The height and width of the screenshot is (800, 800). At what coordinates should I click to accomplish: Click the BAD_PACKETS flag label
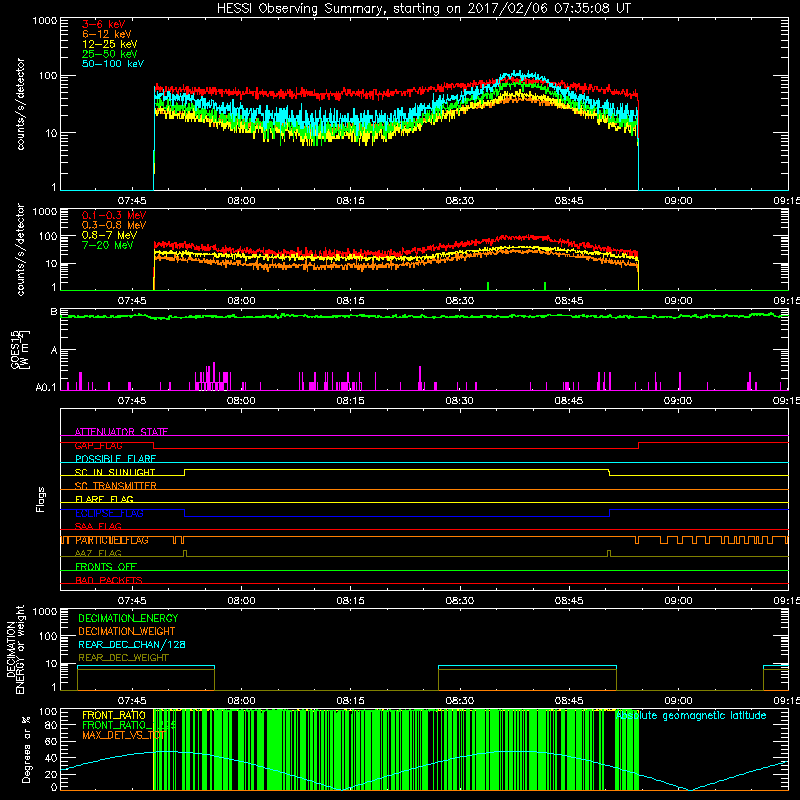(x=109, y=580)
